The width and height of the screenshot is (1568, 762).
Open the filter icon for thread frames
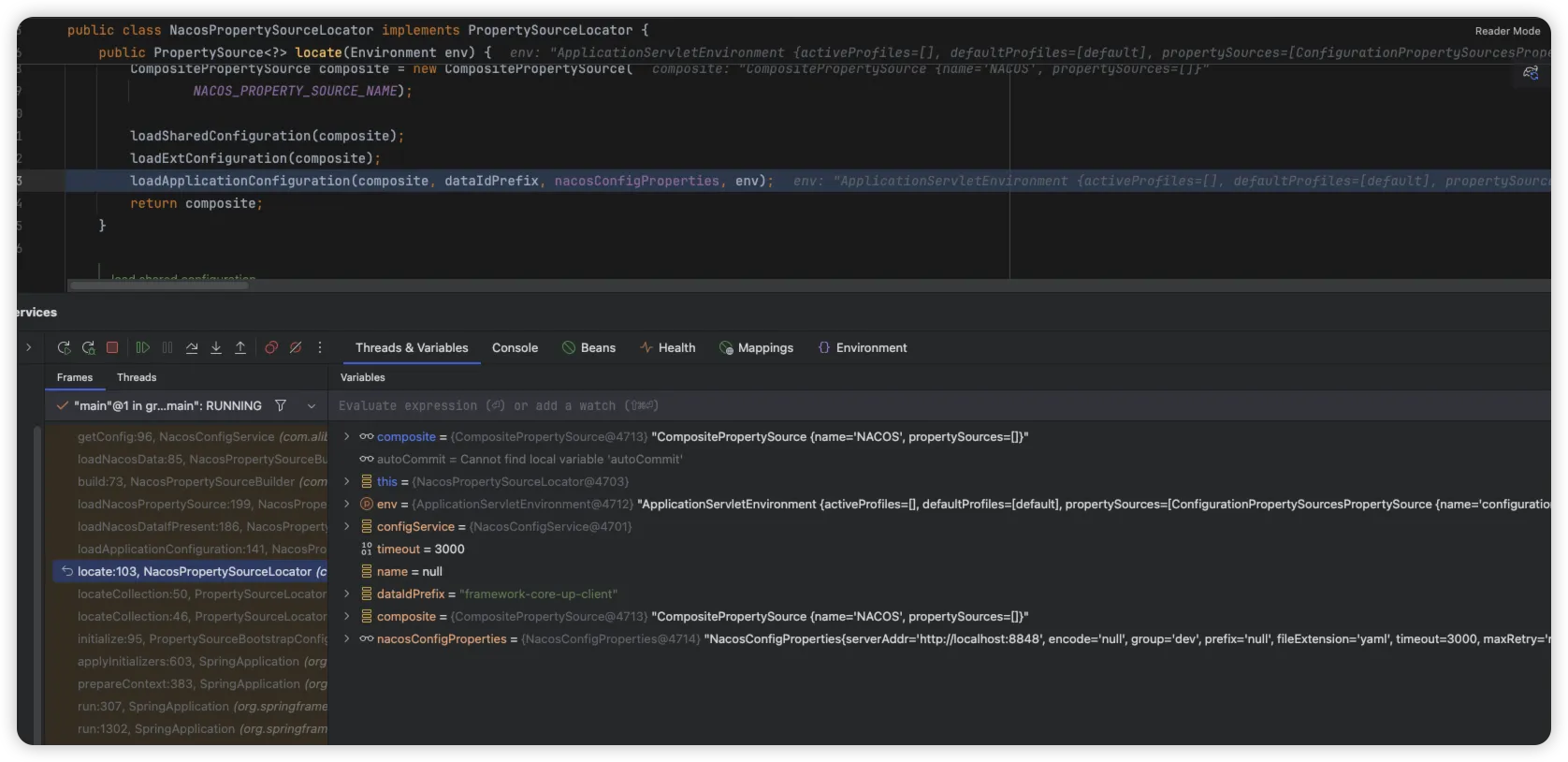281,406
